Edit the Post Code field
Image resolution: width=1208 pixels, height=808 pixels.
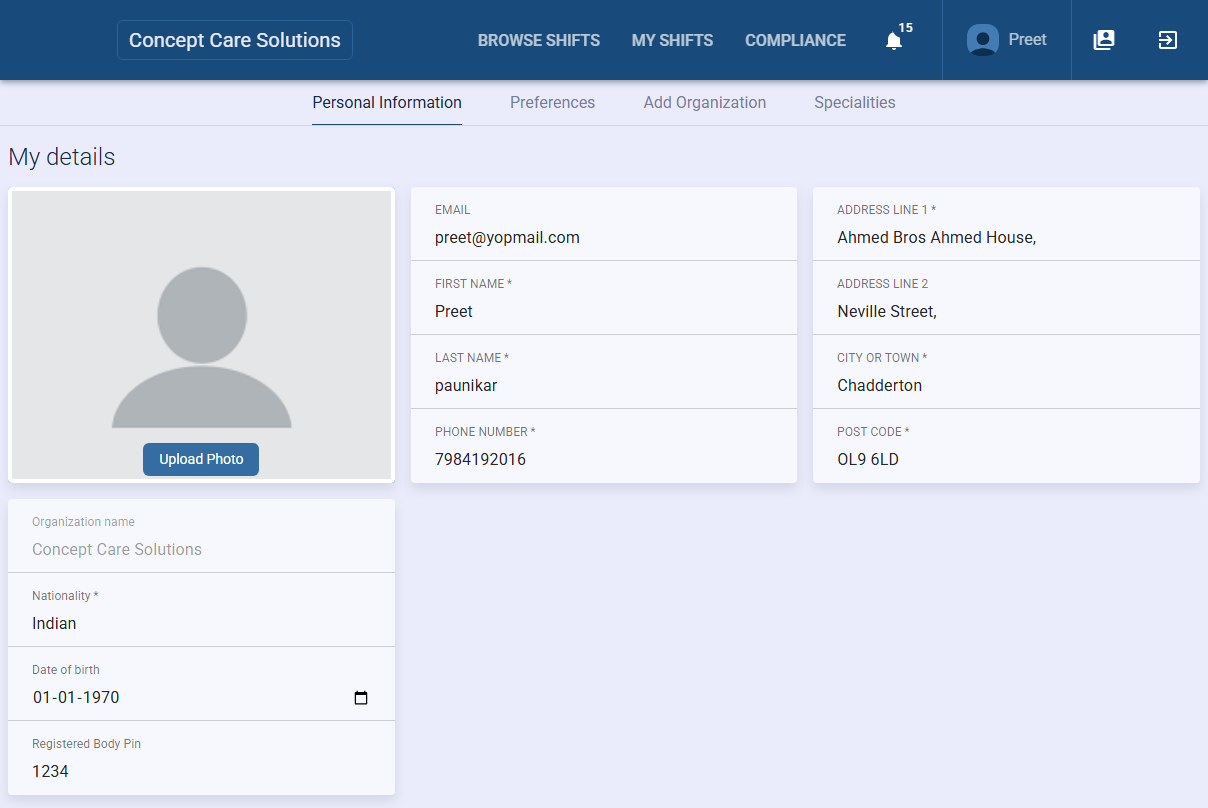coord(1006,446)
